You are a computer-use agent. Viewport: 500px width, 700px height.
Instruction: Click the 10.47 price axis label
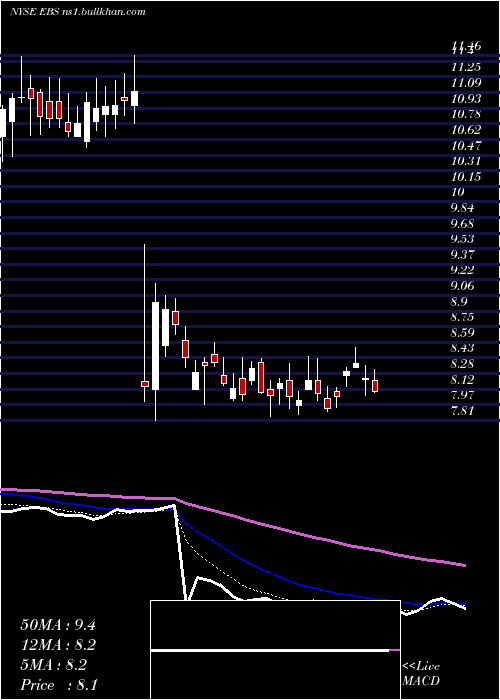466,146
